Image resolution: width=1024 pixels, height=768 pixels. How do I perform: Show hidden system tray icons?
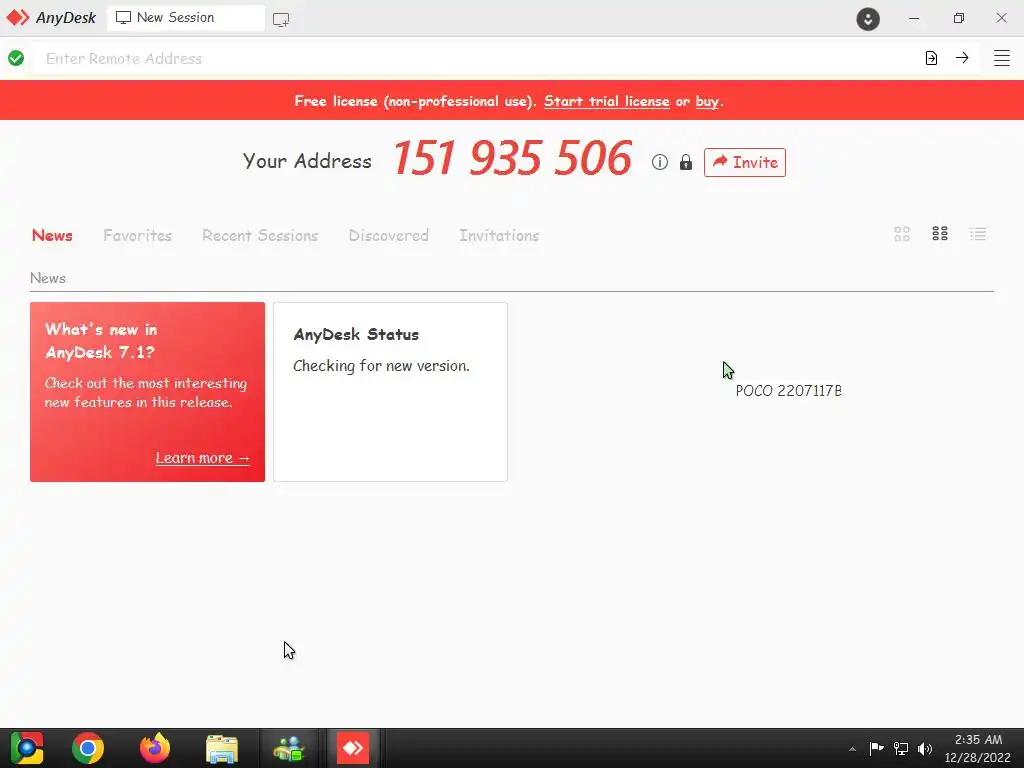click(x=852, y=749)
